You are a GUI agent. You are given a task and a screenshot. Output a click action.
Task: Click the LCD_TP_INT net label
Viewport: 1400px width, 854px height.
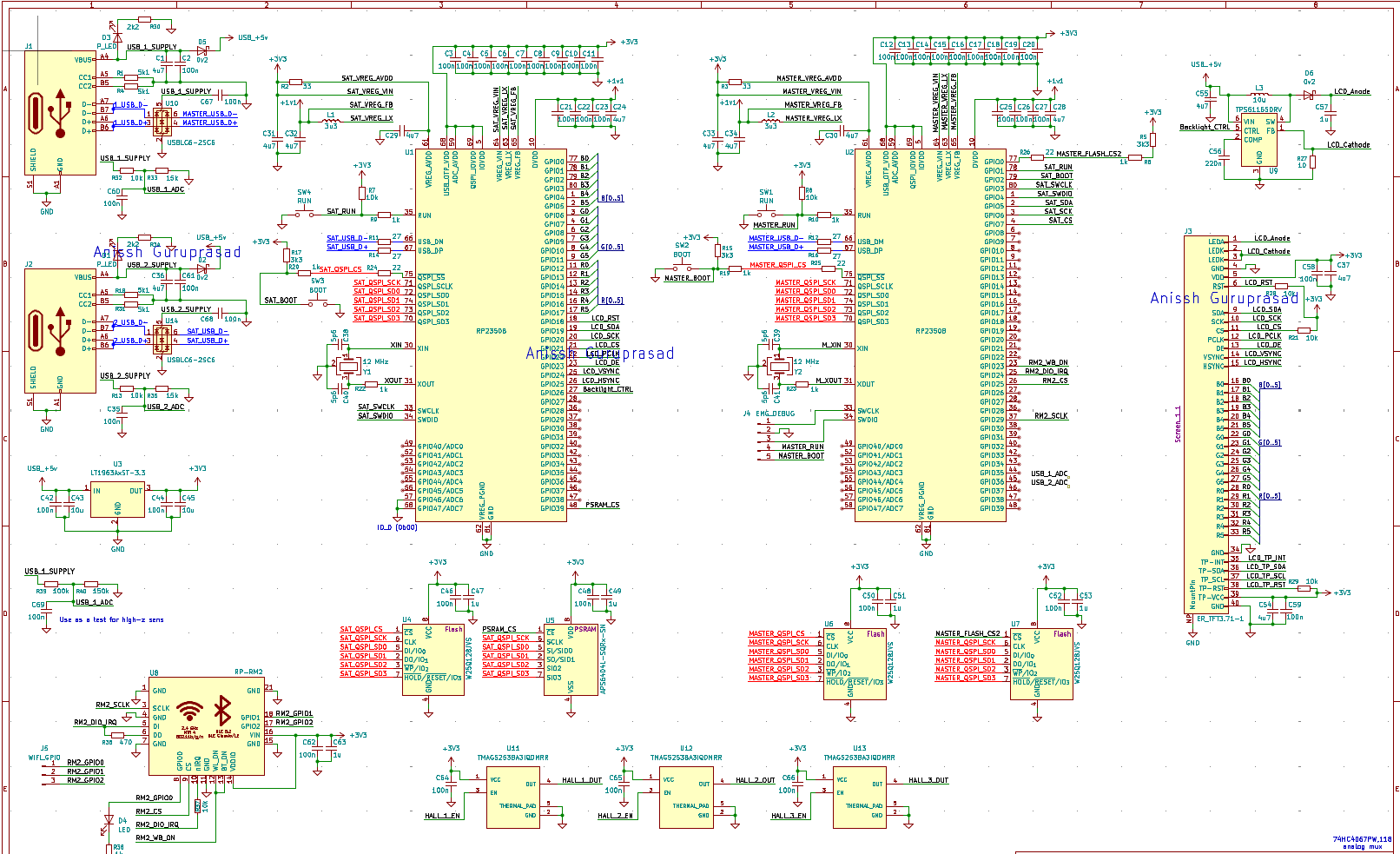(x=1267, y=558)
